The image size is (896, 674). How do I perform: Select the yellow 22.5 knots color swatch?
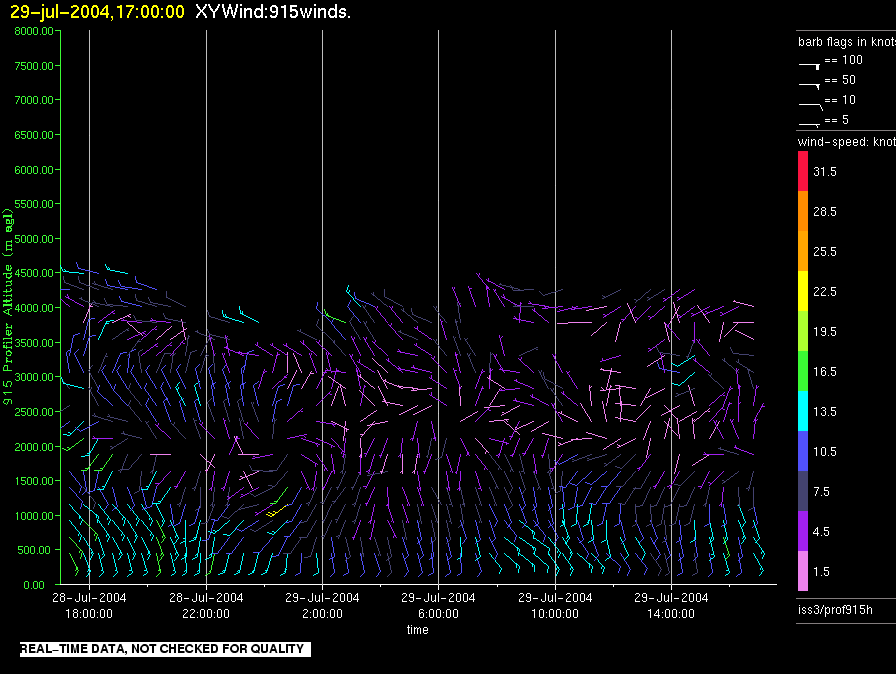coord(803,291)
